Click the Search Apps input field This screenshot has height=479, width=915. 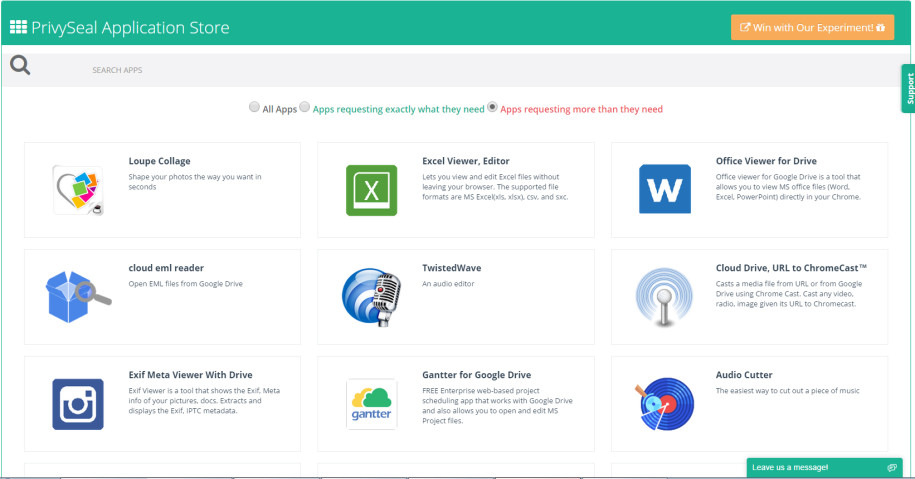pyautogui.click(x=455, y=70)
